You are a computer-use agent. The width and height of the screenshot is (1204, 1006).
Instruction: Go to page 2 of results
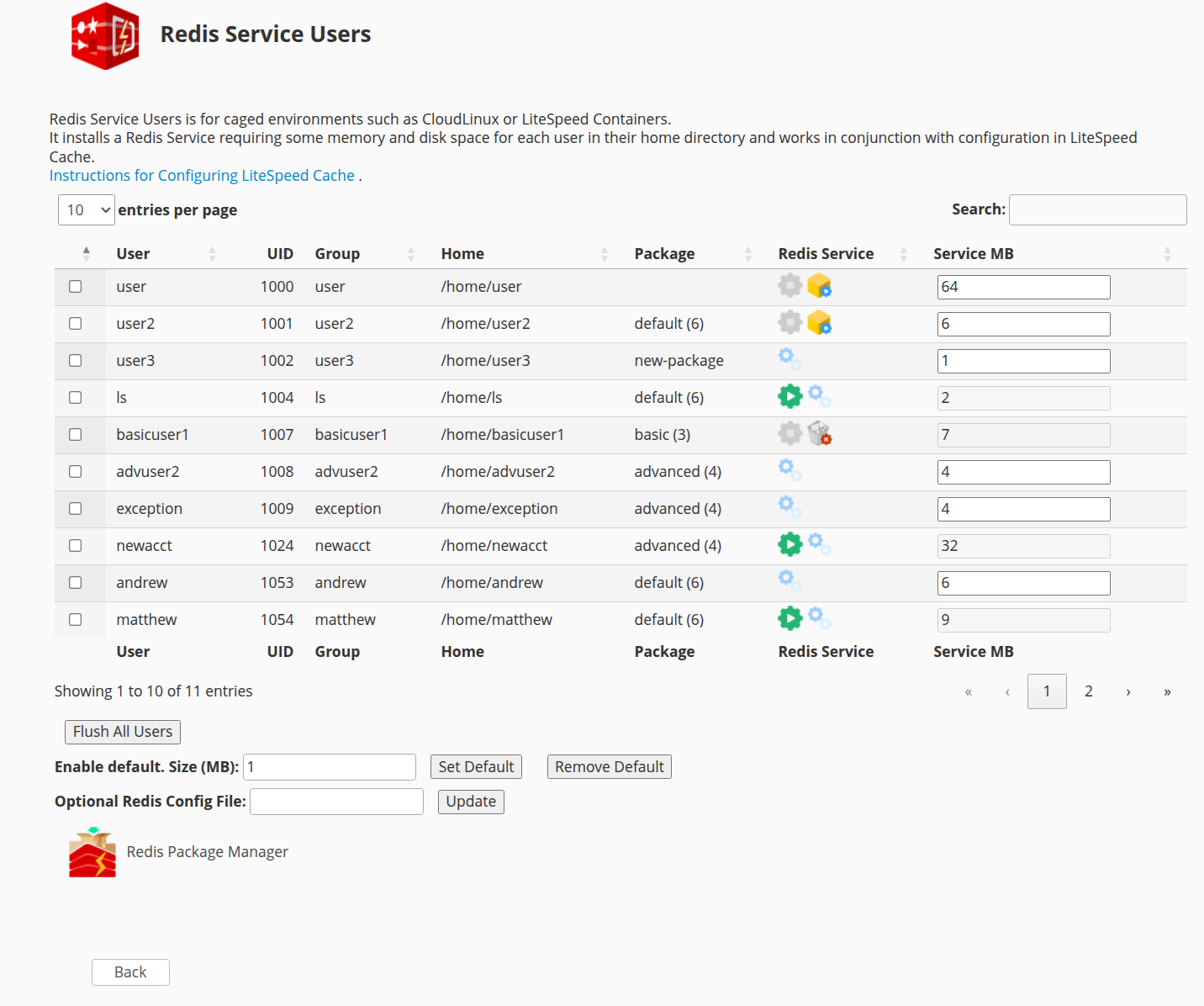[x=1088, y=691]
